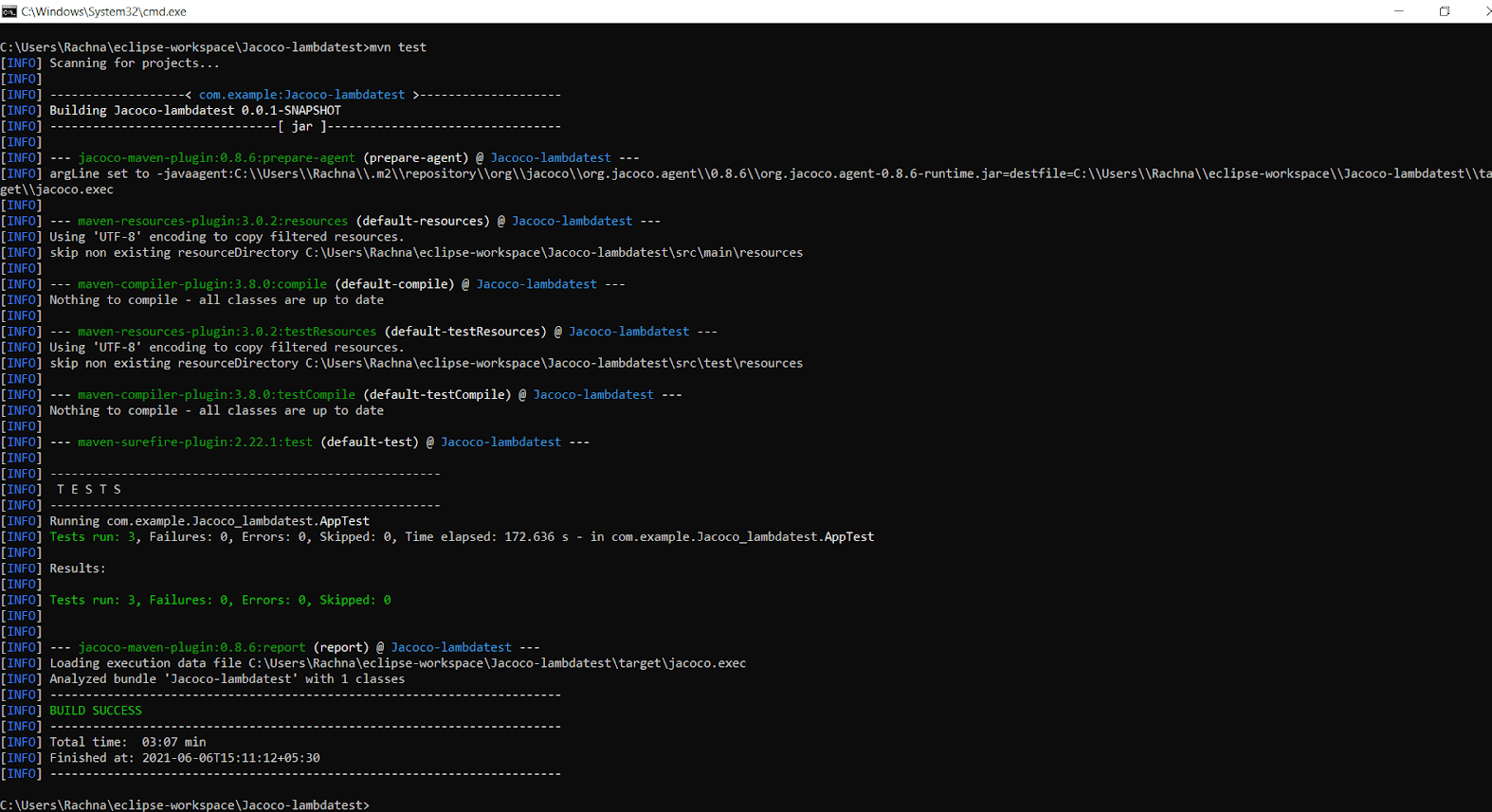Maximize the cmd.exe window
Viewport: 1492px width, 812px height.
point(1445,11)
